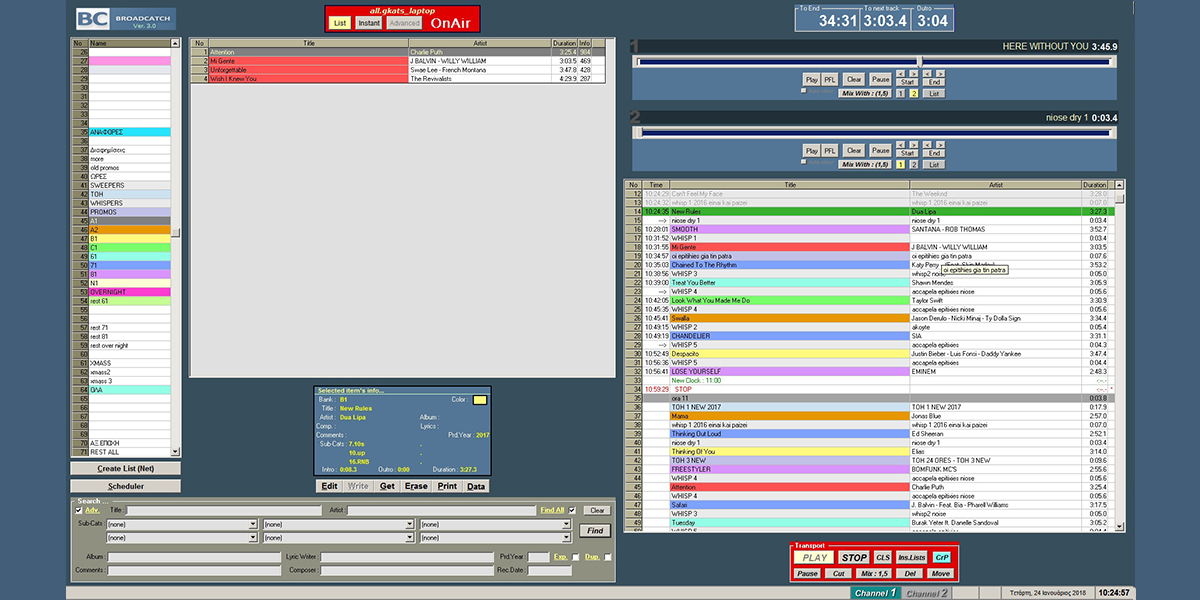Click the CLS icon in the Transport panel
Screen dimensions: 1200x600
(x=882, y=557)
